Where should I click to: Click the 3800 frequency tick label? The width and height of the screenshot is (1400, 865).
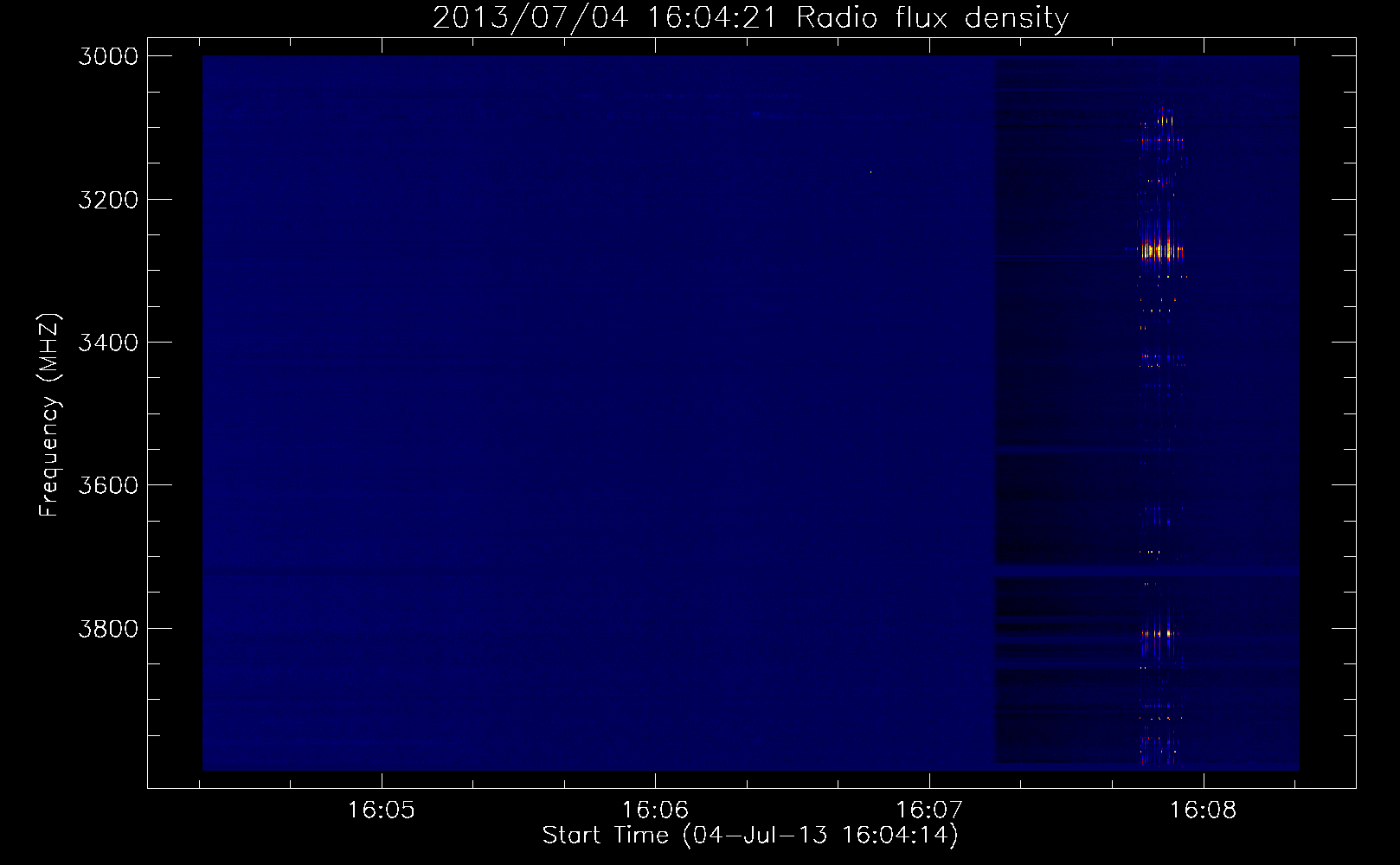tap(108, 628)
